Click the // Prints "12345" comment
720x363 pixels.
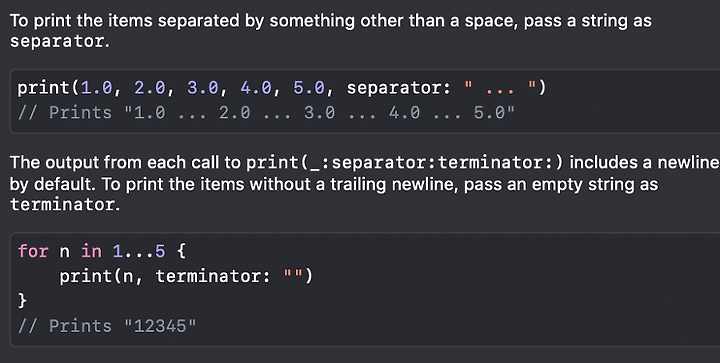coord(107,326)
